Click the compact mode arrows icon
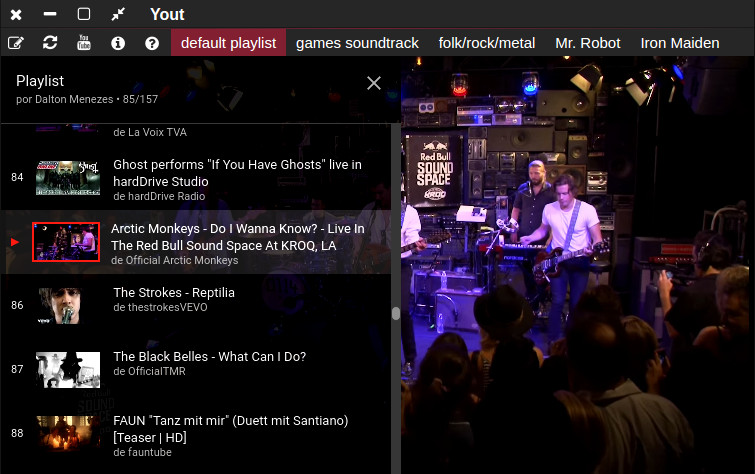The width and height of the screenshot is (755, 474). [118, 14]
